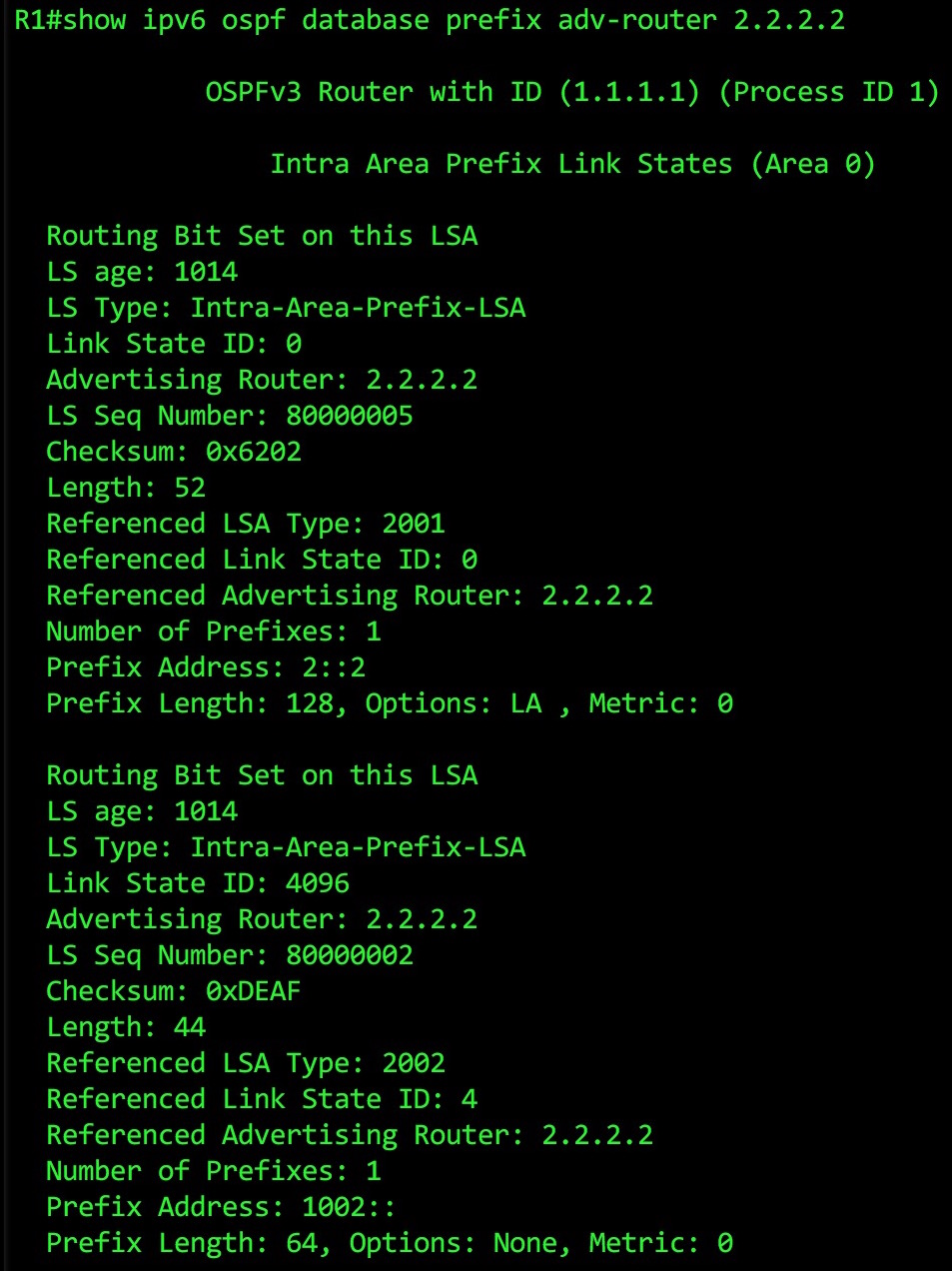Click the Referenced LSA Type: 2001 line
The image size is (952, 1271).
point(246,524)
